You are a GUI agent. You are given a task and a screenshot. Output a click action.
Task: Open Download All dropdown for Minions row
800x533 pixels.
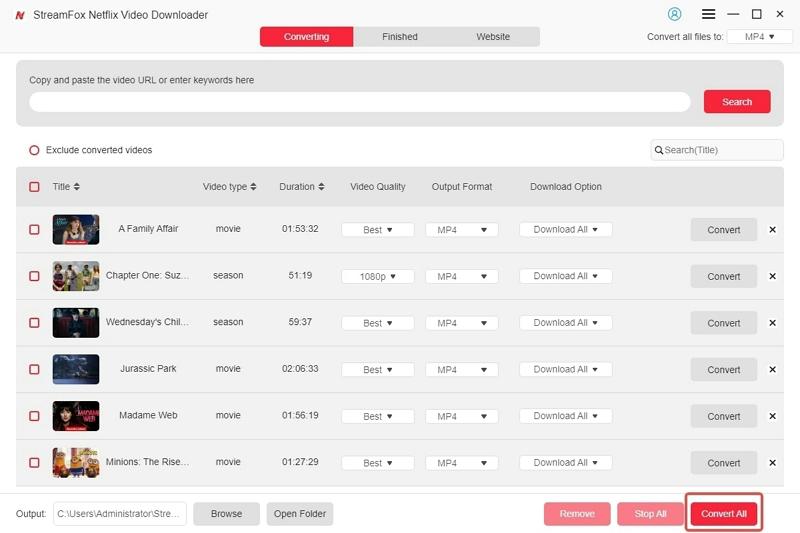pos(566,463)
